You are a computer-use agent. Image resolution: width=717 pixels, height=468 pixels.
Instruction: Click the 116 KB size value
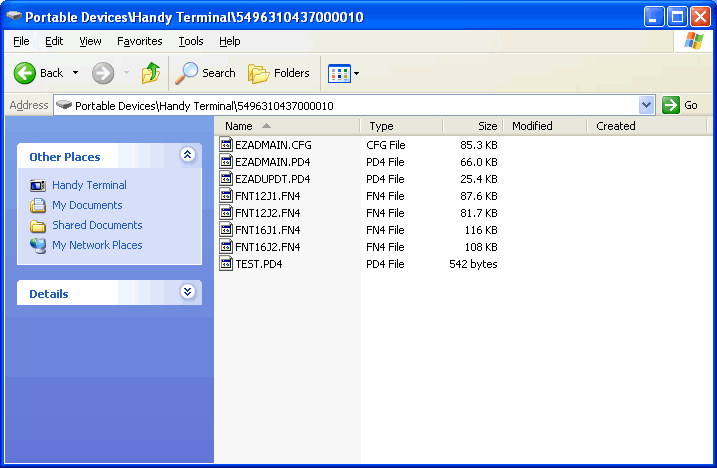481,230
